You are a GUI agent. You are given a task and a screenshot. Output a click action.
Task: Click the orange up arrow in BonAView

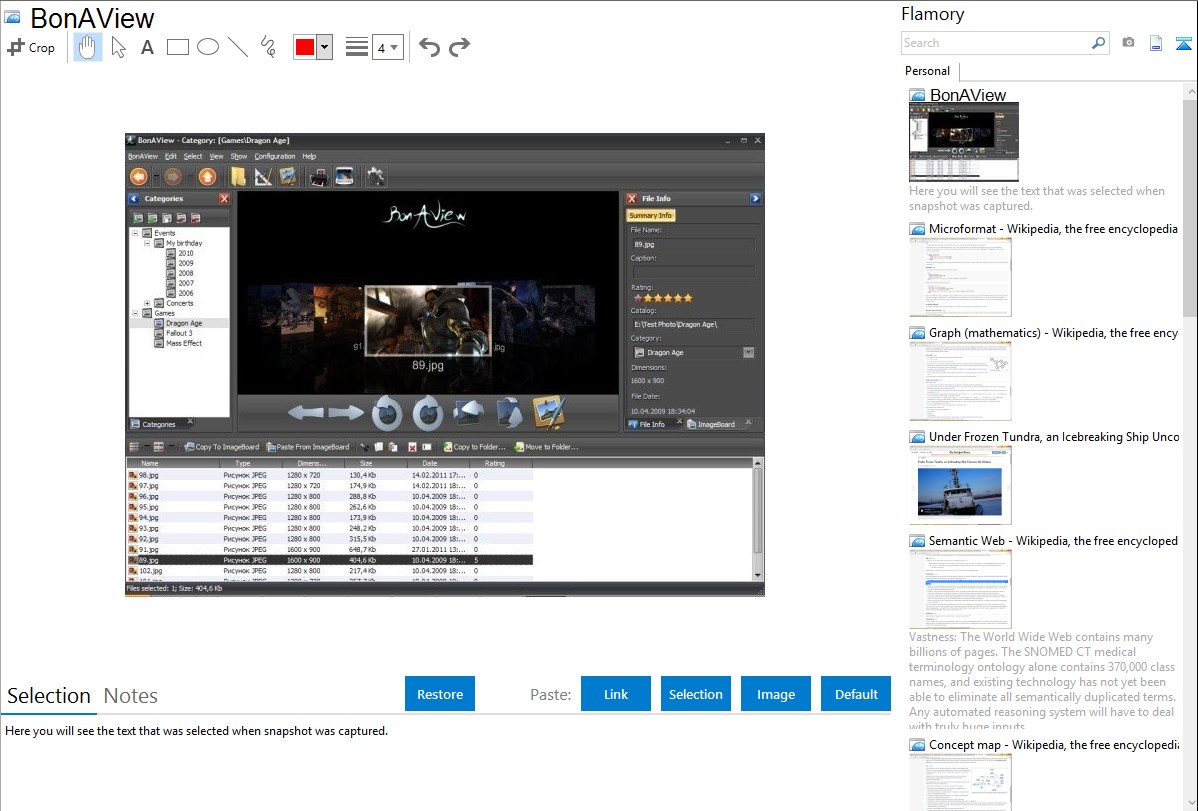(x=207, y=177)
